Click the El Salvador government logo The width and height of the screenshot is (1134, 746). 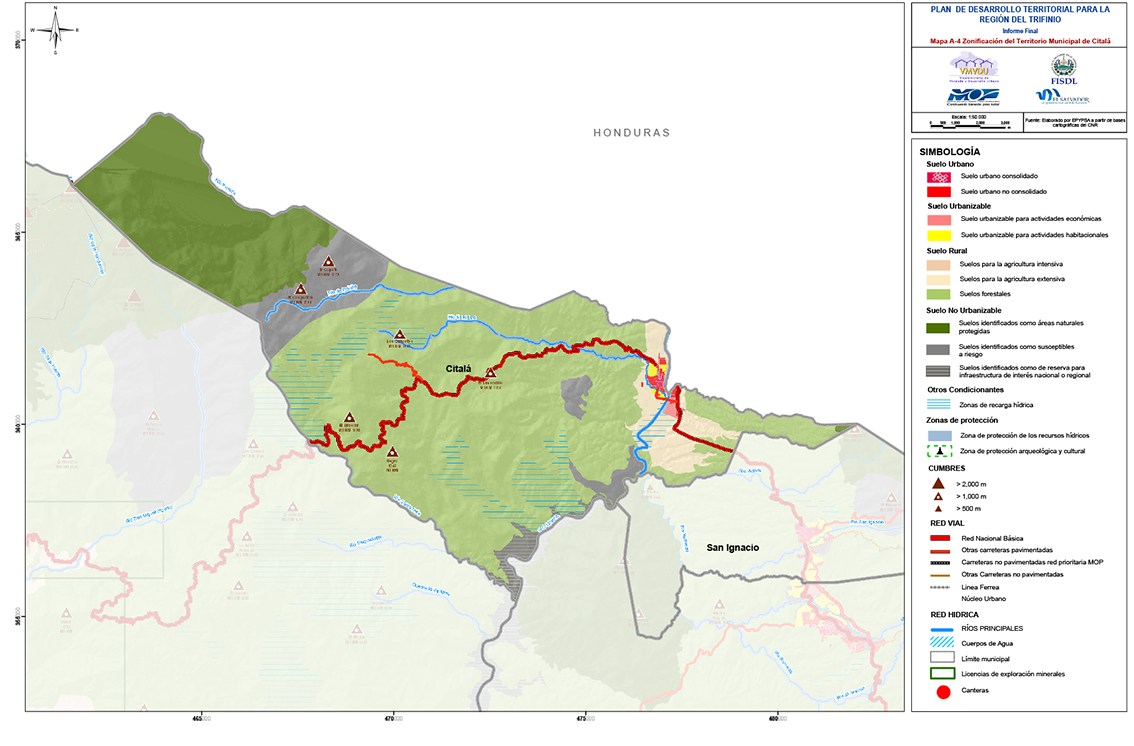point(1062,96)
